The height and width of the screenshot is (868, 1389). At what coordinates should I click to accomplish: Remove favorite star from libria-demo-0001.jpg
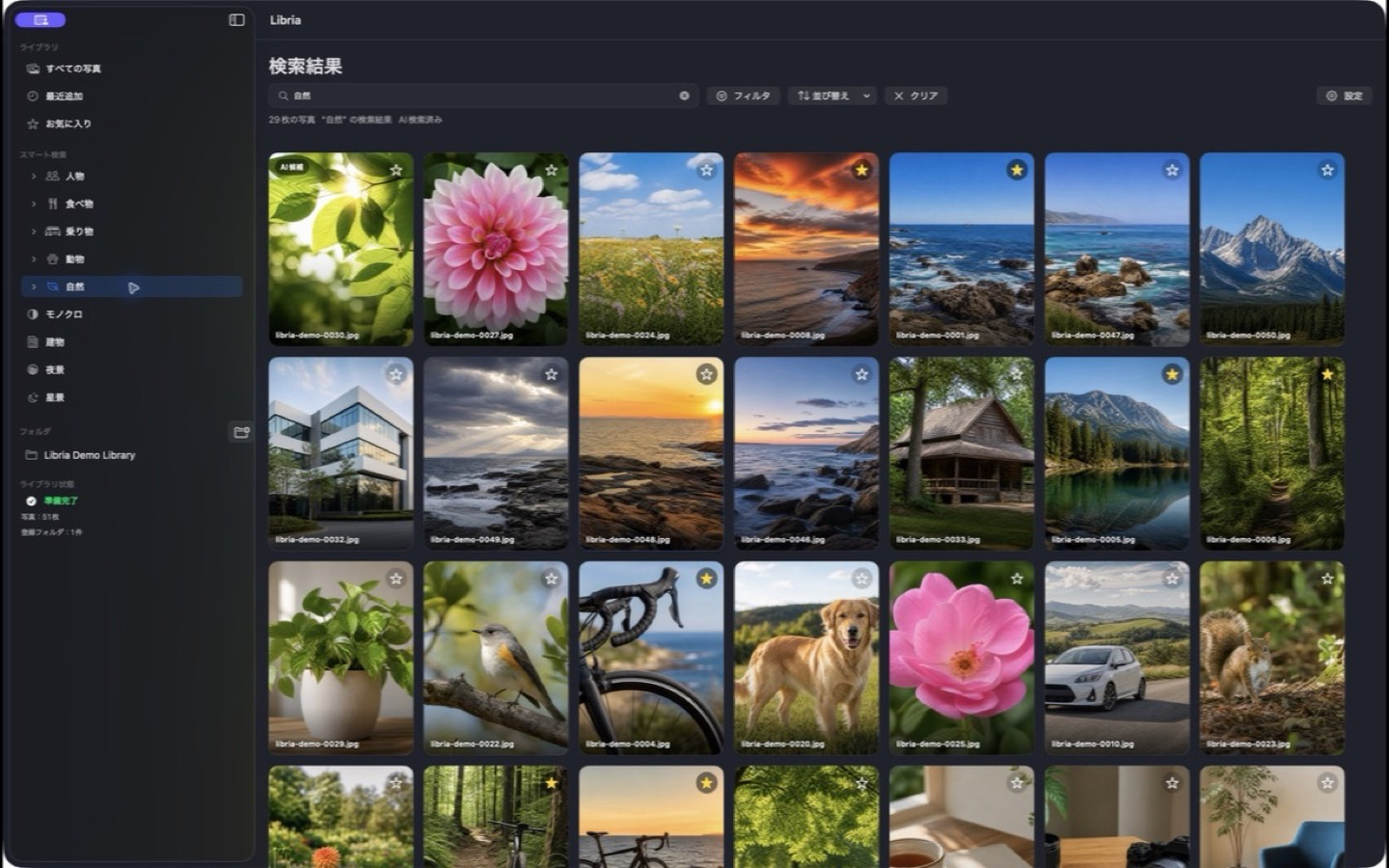tap(1017, 170)
